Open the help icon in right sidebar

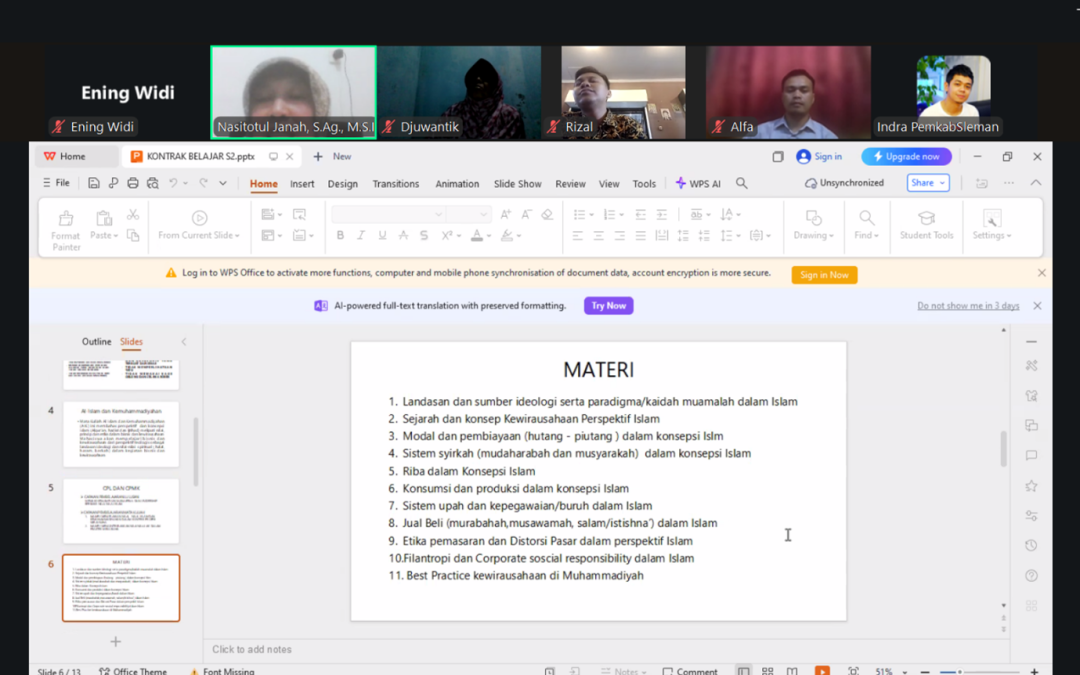[1031, 575]
